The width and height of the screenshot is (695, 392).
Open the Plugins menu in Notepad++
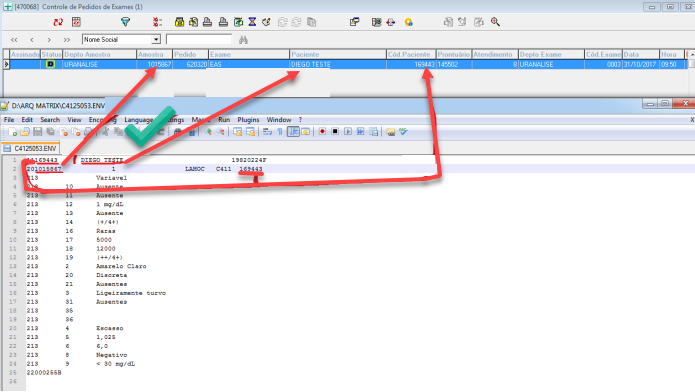(248, 120)
